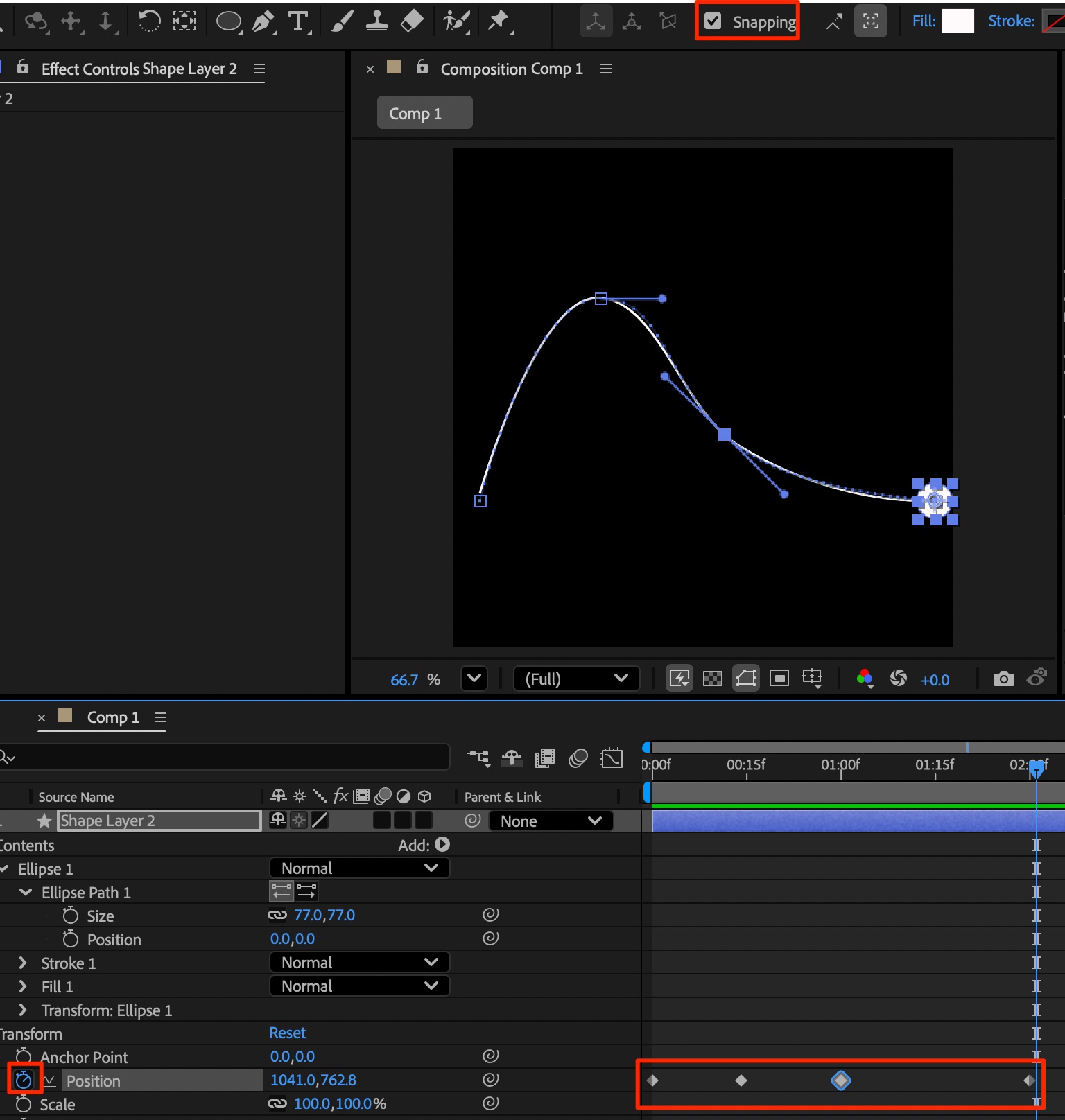The image size is (1065, 1120).
Task: Toggle the Position property stopwatch
Action: (24, 1080)
